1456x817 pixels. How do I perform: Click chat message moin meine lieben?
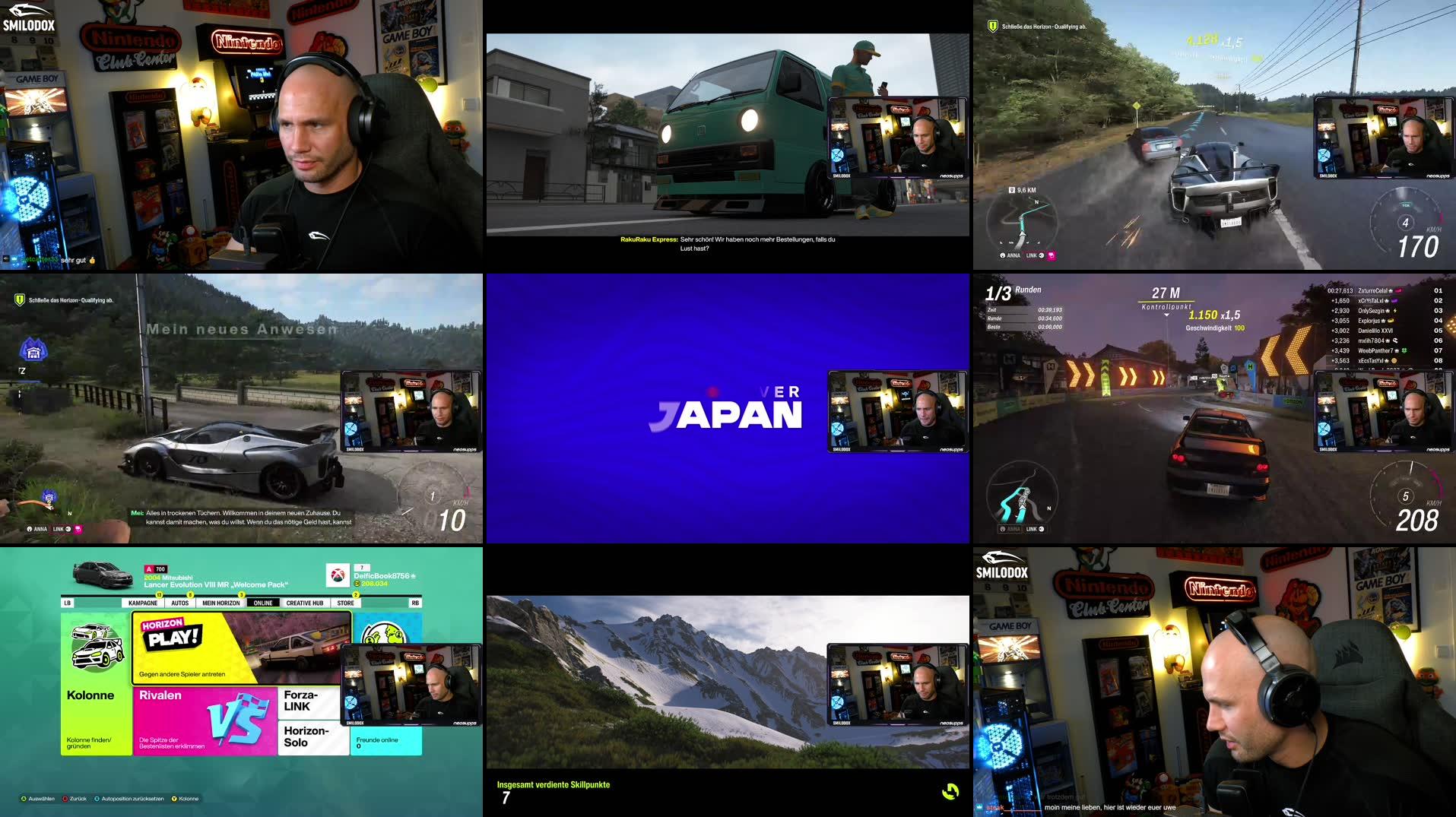pyautogui.click(x=1109, y=807)
